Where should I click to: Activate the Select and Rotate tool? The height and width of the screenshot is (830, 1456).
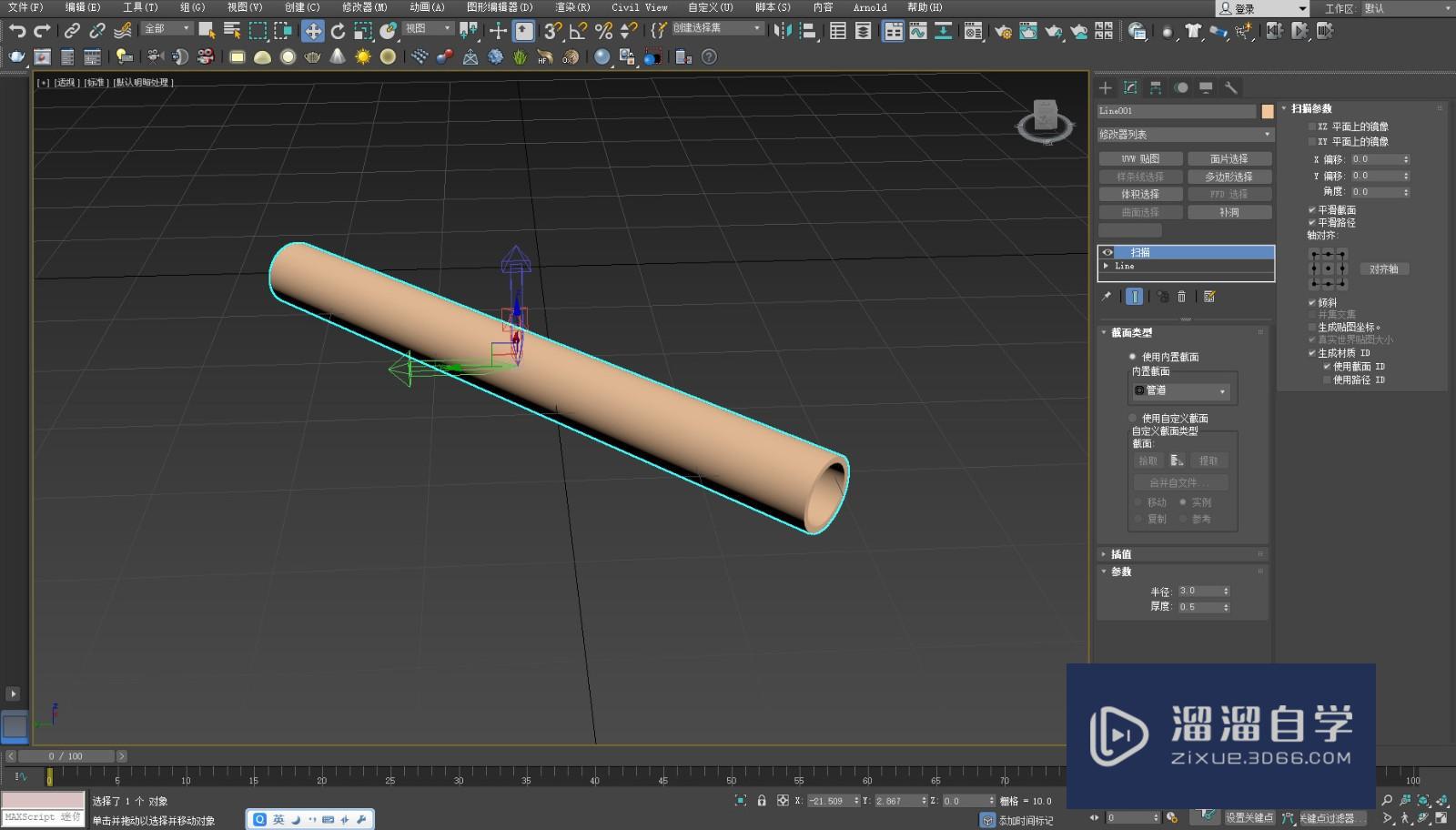point(338,31)
